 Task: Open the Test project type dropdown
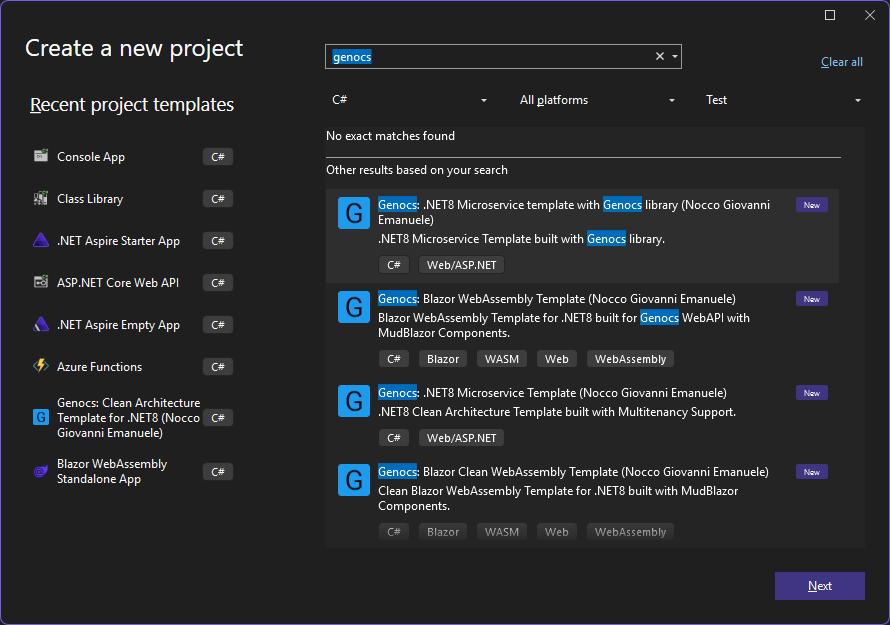tap(783, 100)
